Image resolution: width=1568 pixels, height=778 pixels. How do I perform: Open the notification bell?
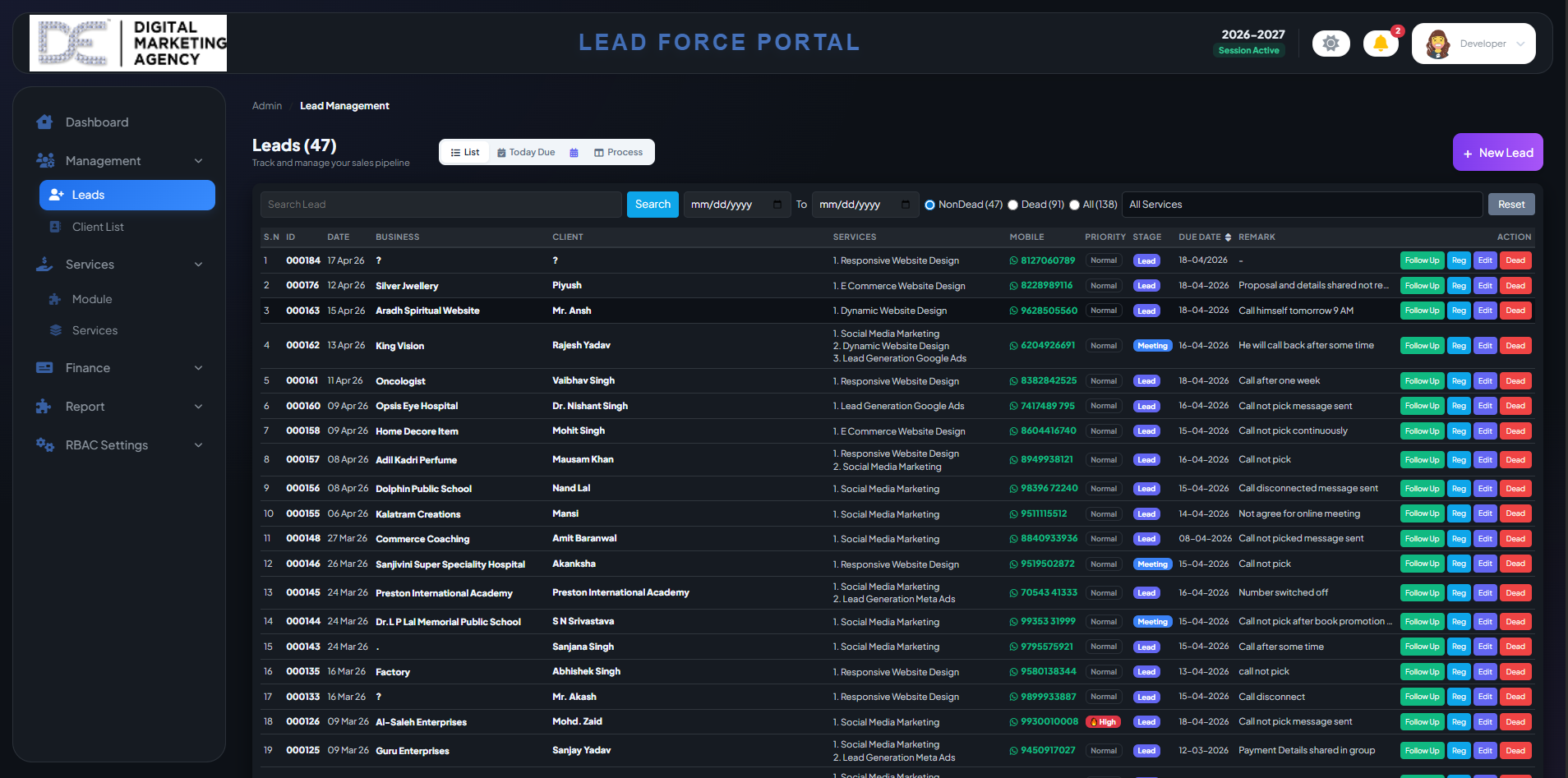coord(1381,44)
